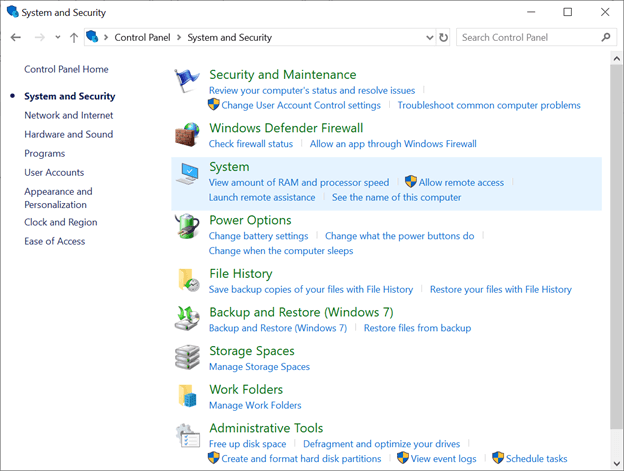Expand the address bar history dropdown

pos(430,37)
